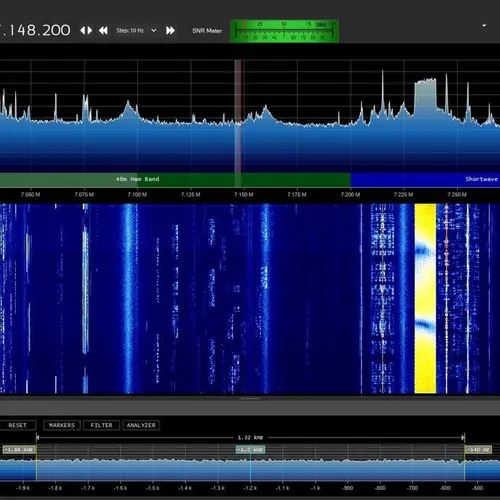
Task: Toggle the FILTER option
Action: 101,425
